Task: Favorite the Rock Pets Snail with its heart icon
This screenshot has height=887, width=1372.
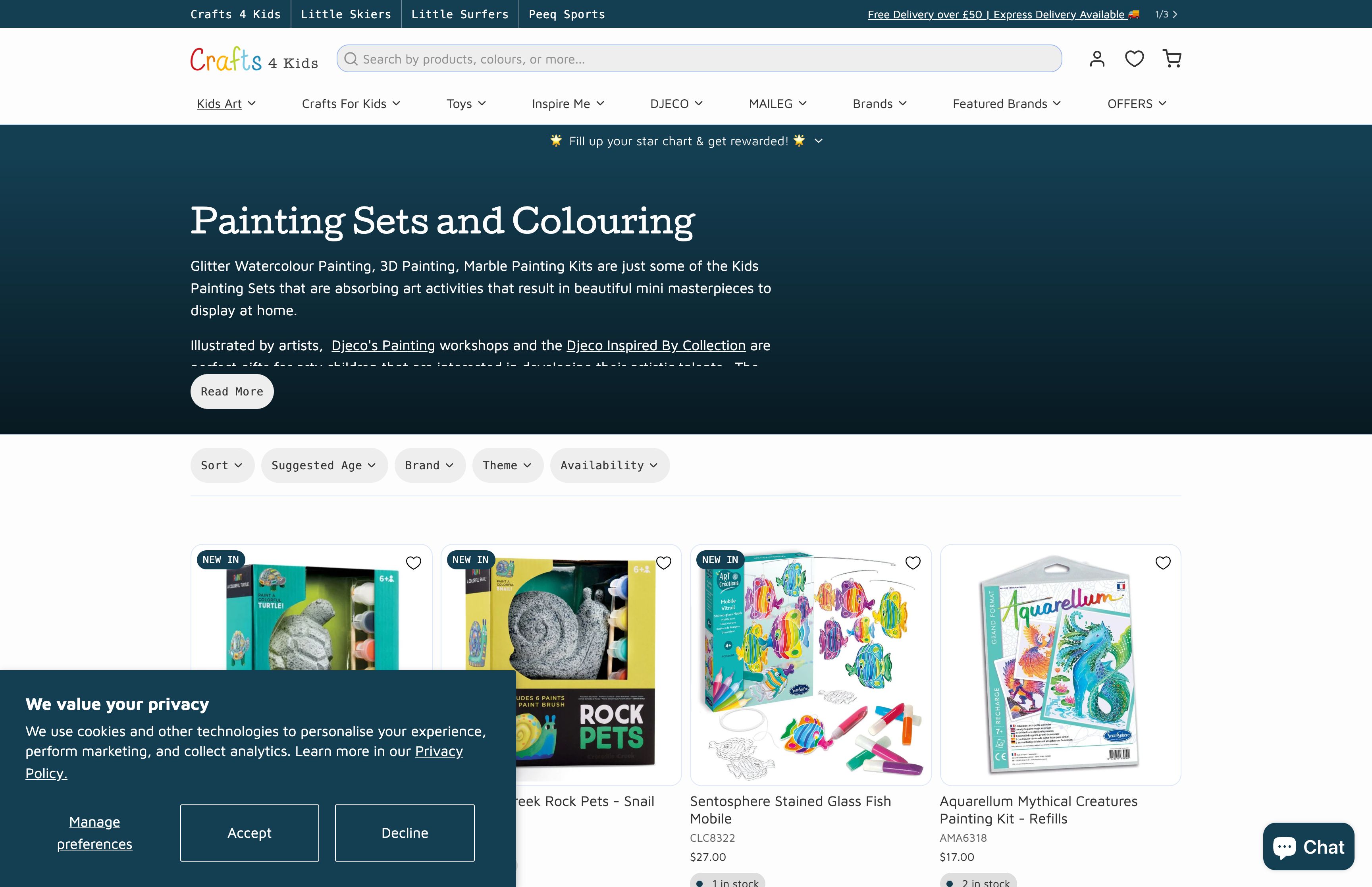Action: (x=663, y=563)
